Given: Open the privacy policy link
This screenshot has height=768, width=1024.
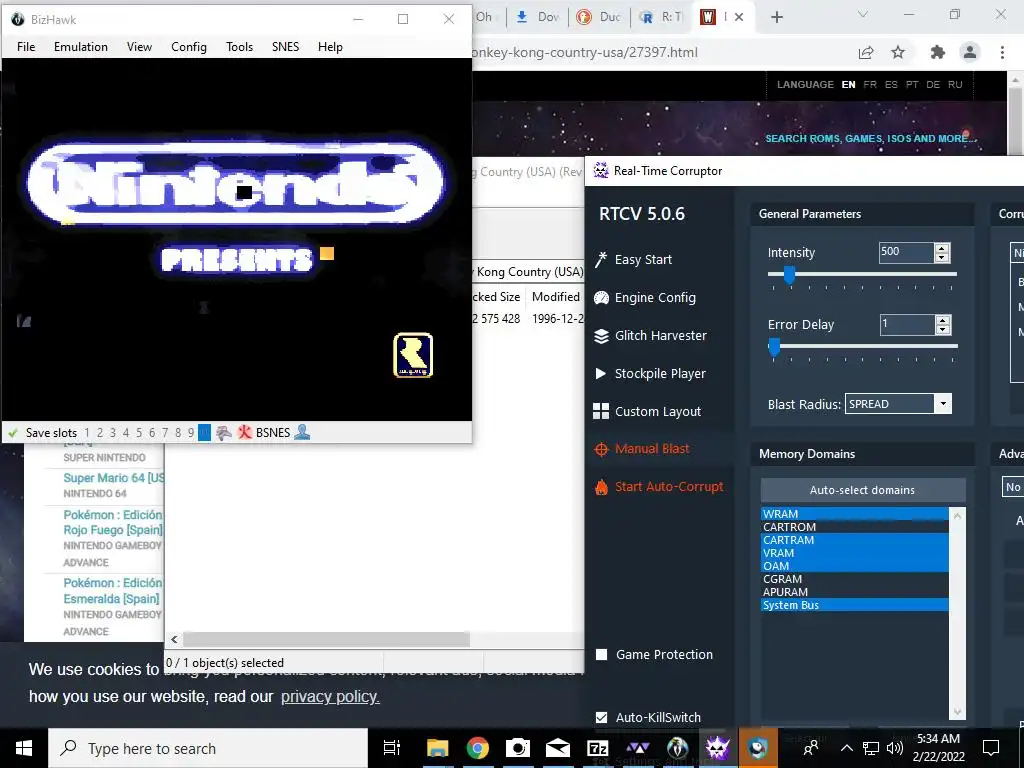Looking at the screenshot, I should (330, 696).
